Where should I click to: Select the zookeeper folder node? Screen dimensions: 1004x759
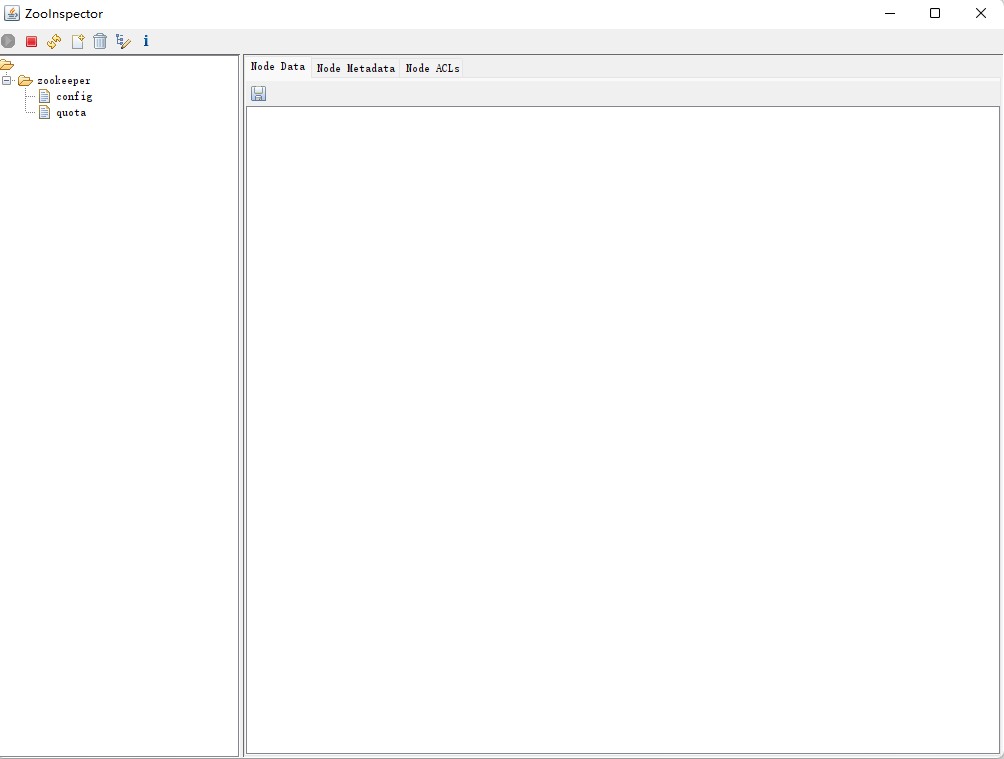pos(62,81)
